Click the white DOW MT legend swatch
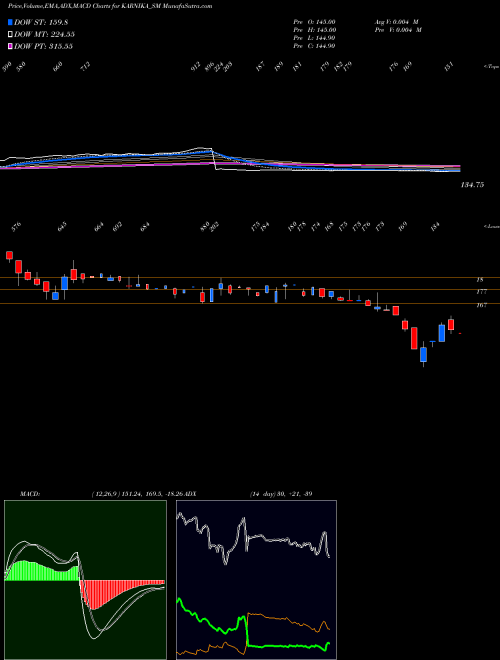The width and height of the screenshot is (500, 660). pos(10,34)
